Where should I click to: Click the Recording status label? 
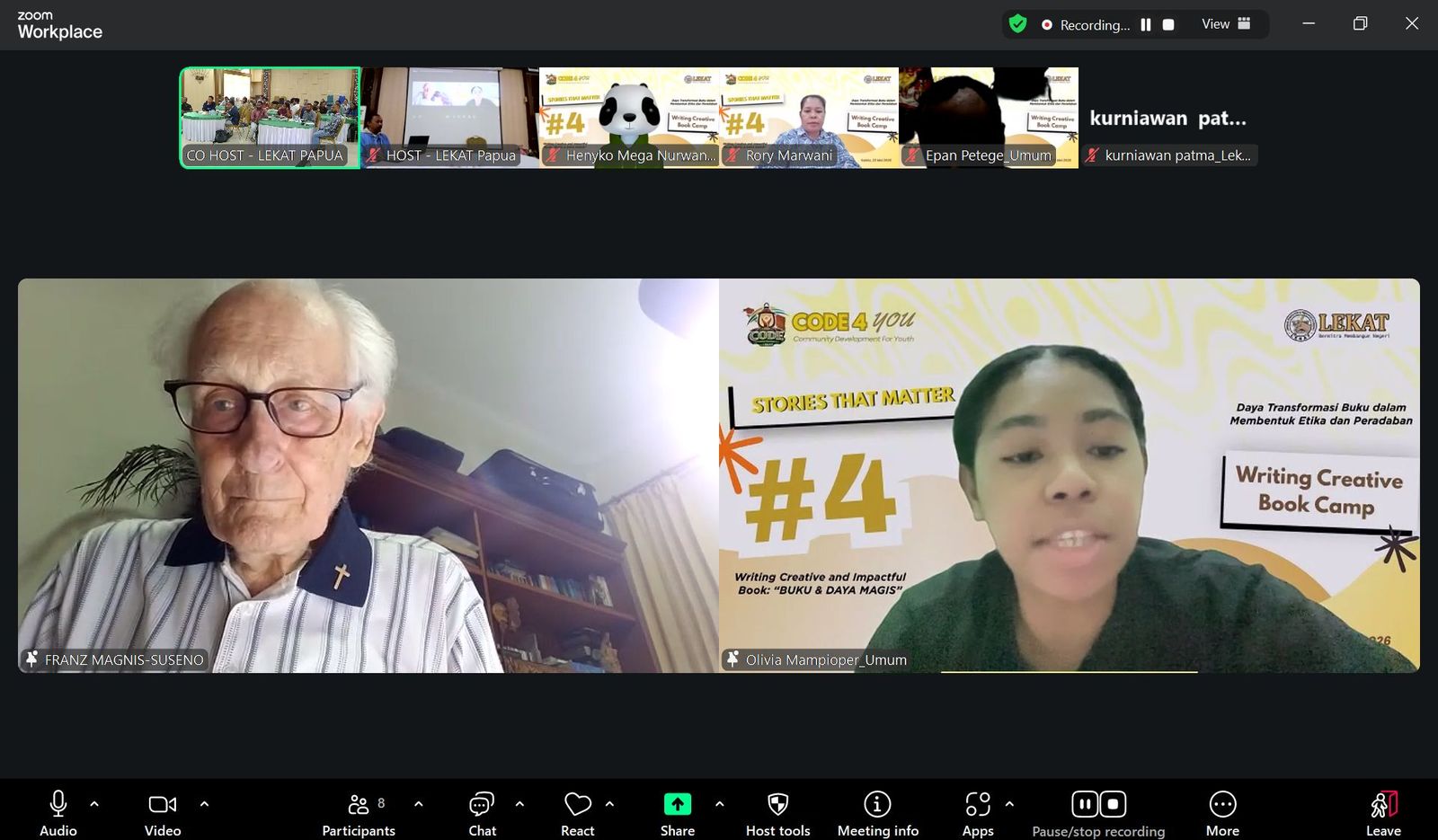1095,25
